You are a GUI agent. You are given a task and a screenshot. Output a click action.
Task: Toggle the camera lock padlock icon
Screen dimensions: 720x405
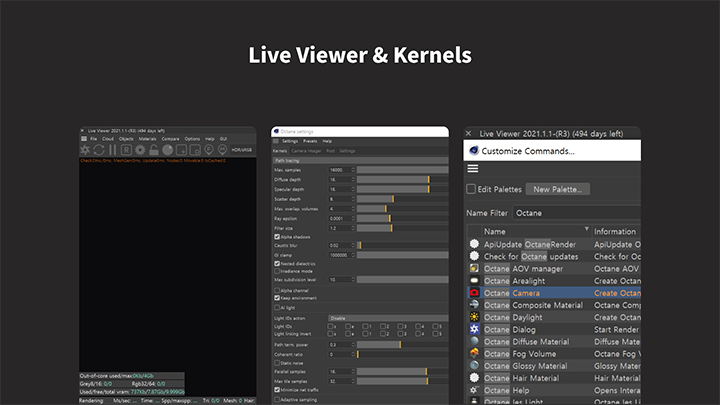pyautogui.click(x=154, y=150)
